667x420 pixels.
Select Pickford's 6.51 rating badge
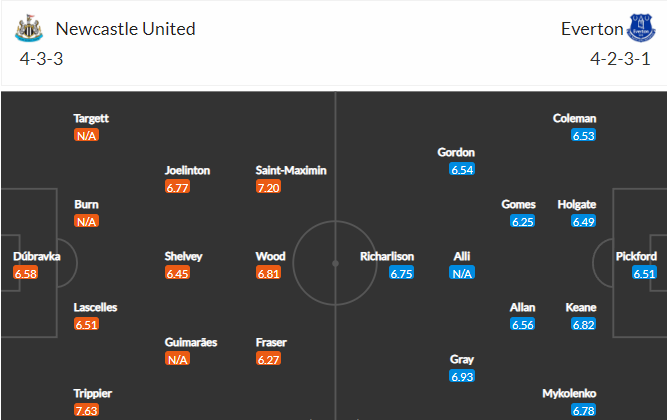point(644,273)
